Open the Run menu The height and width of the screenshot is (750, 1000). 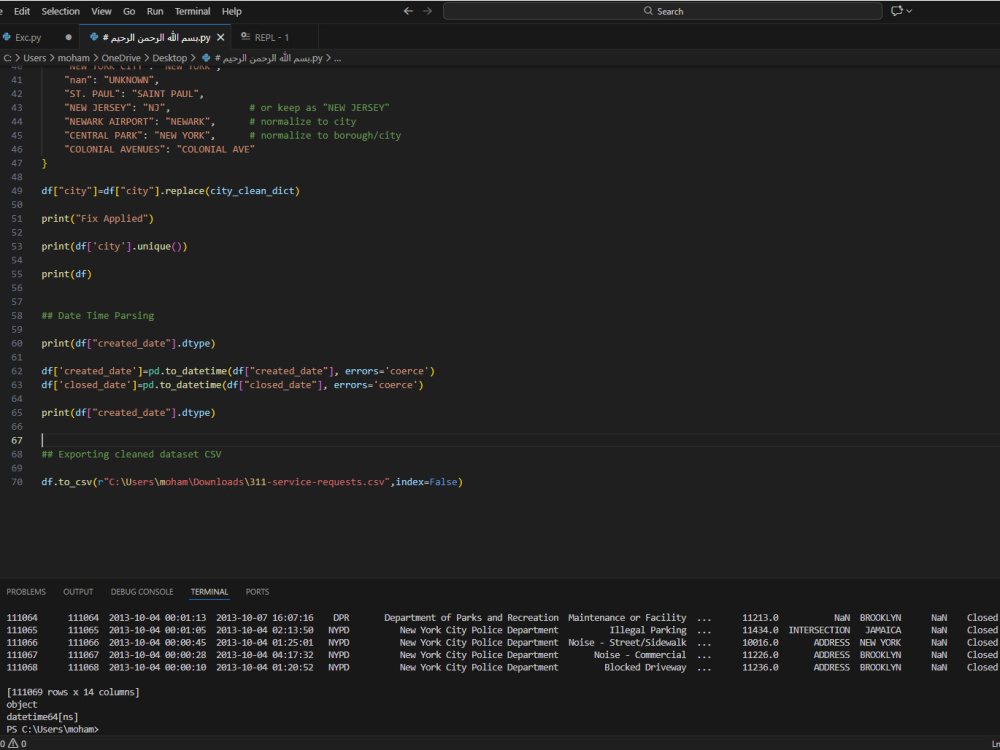click(155, 11)
